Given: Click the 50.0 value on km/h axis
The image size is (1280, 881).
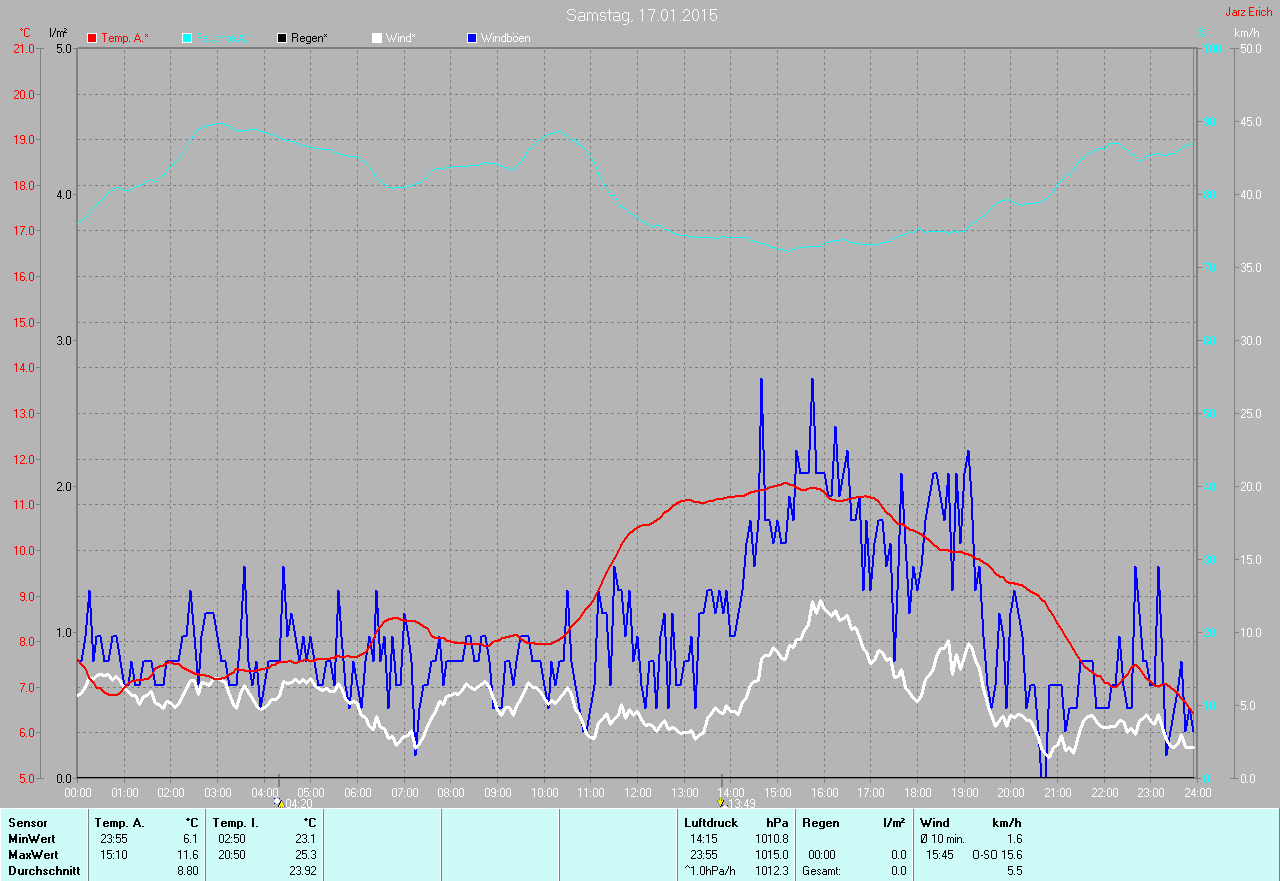Looking at the screenshot, I should [1251, 49].
